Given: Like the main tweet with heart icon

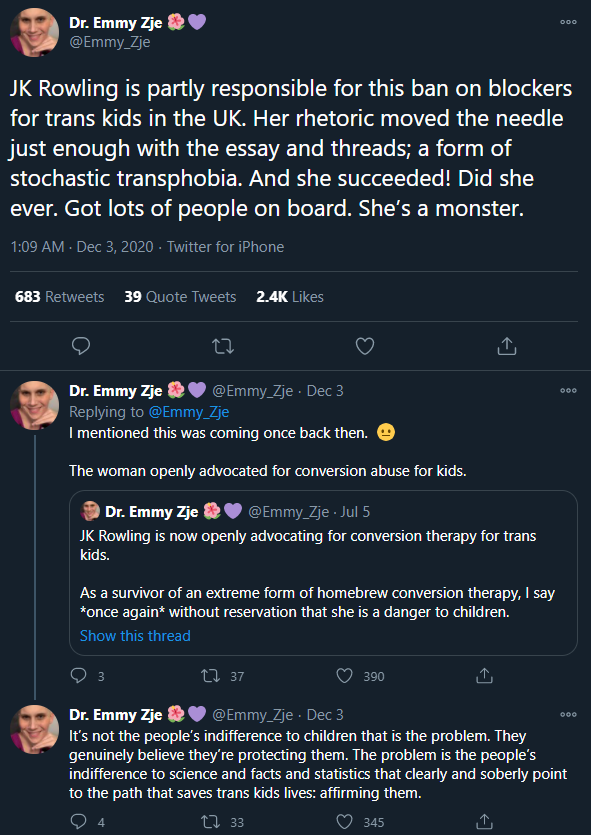Looking at the screenshot, I should tap(365, 346).
